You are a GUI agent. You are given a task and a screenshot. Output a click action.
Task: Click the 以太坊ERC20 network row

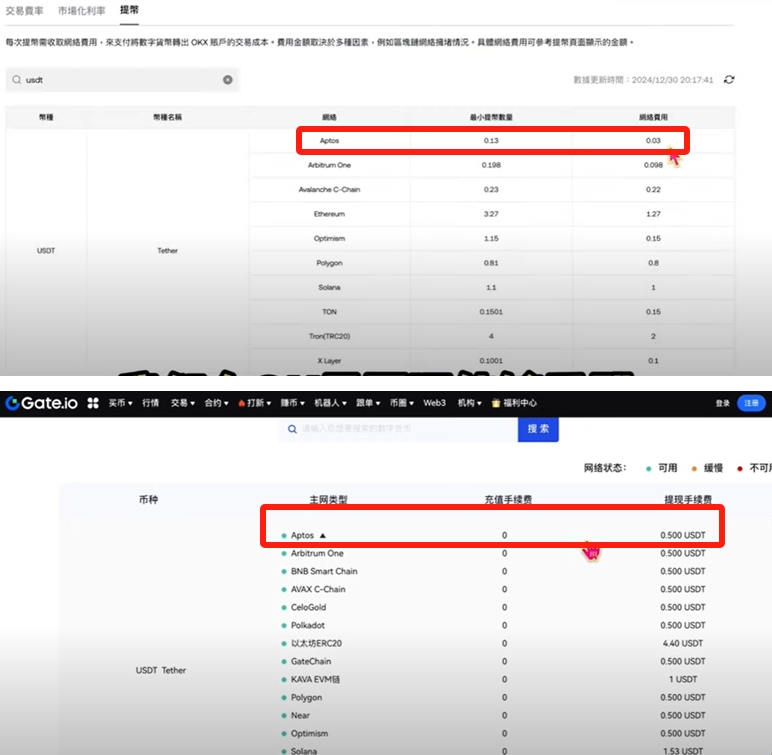(x=493, y=643)
